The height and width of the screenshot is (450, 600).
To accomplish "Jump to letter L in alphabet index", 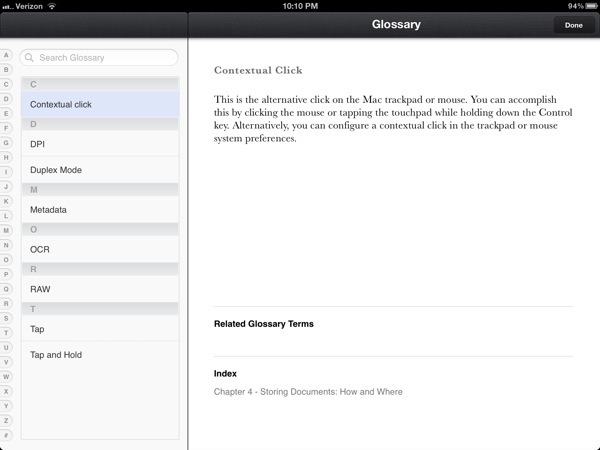I will pyautogui.click(x=6, y=216).
